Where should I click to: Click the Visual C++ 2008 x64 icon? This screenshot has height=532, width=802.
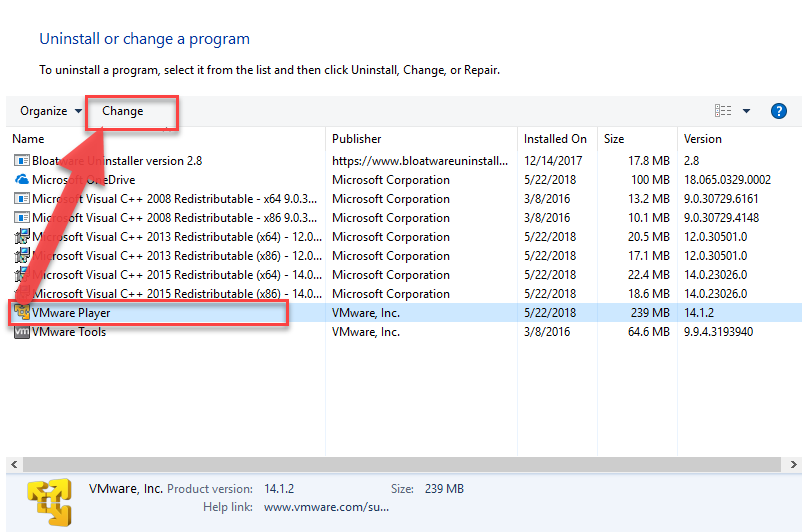tap(21, 198)
